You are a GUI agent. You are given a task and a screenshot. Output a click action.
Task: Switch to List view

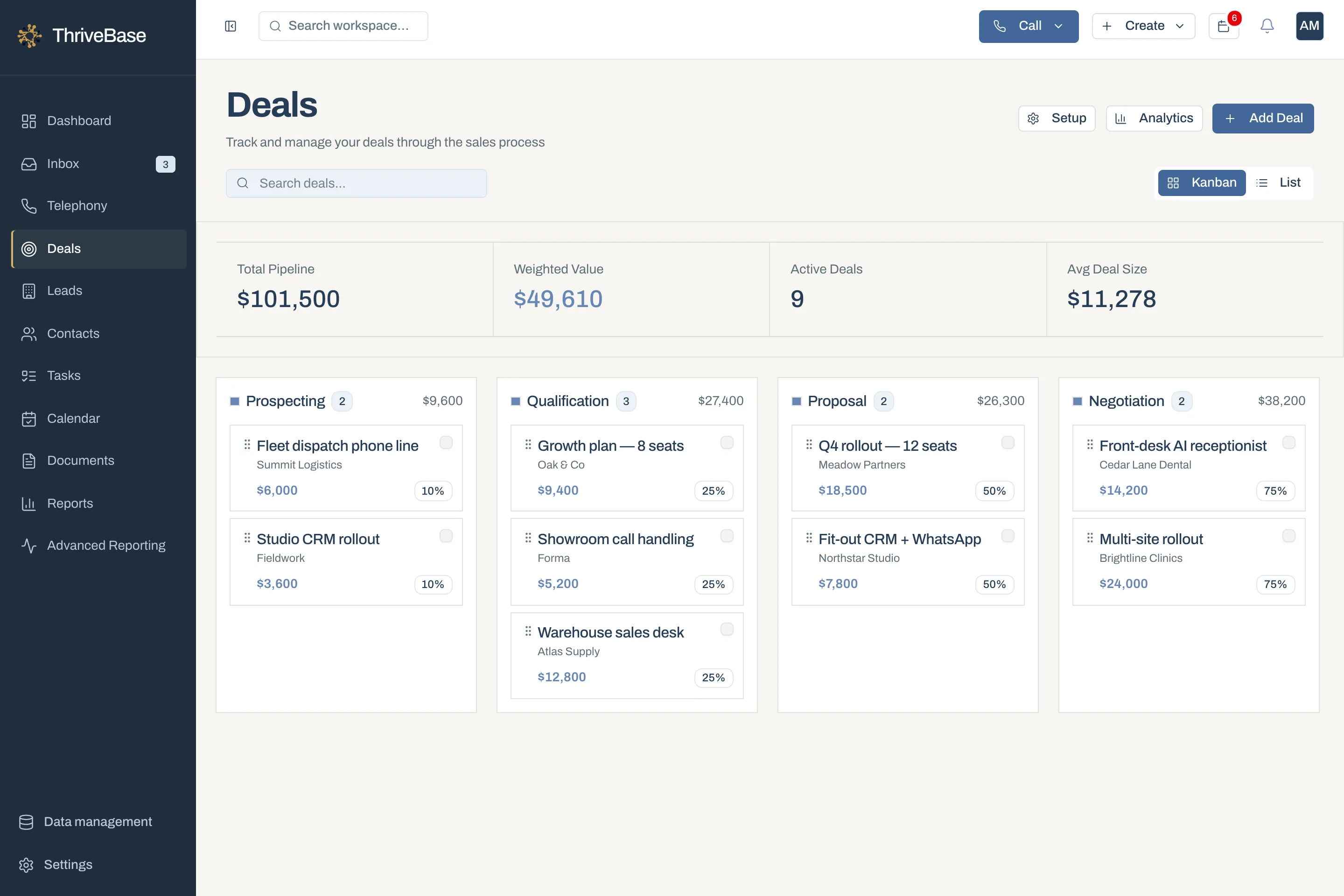[1279, 183]
